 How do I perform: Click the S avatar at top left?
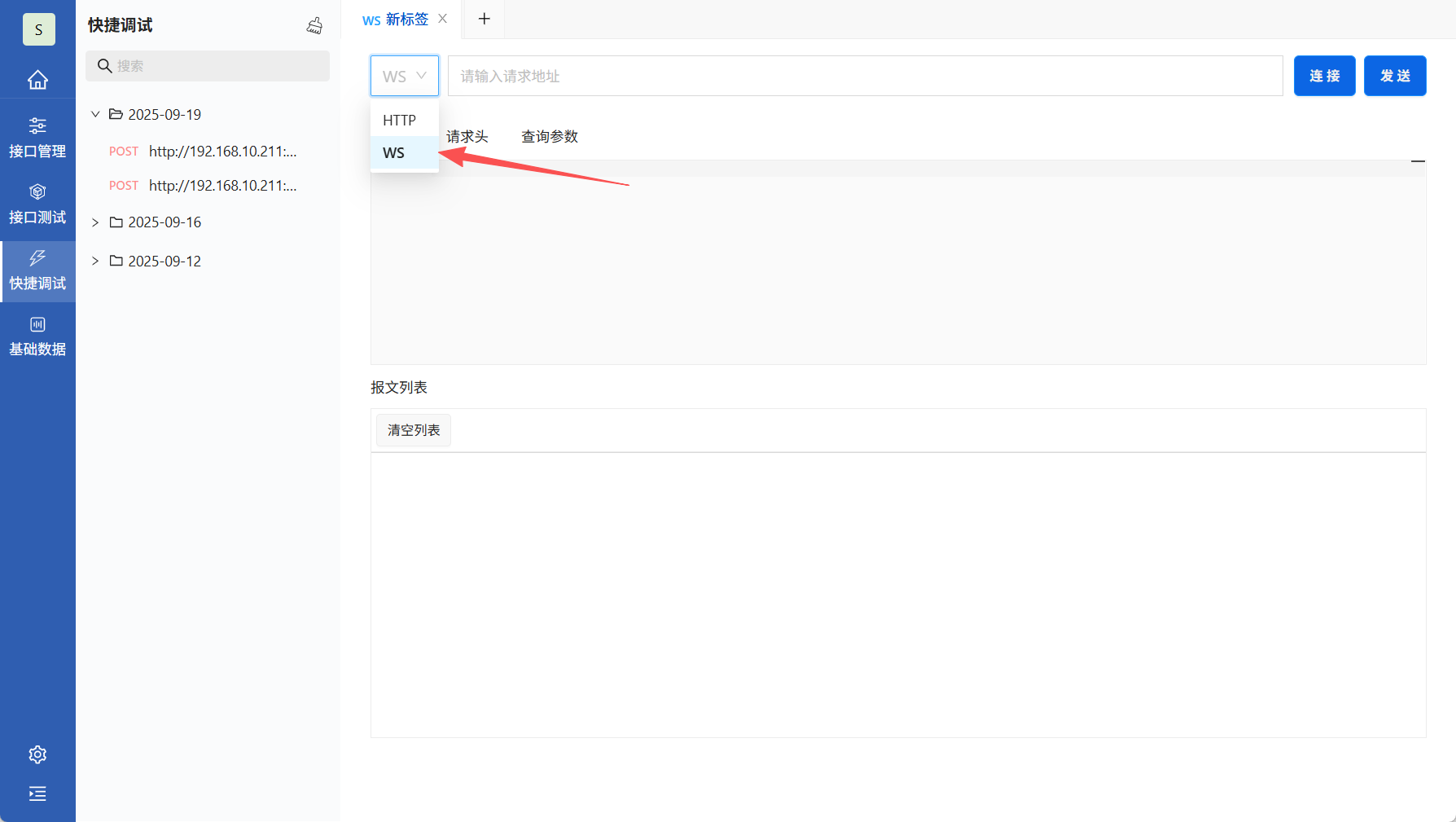38,29
